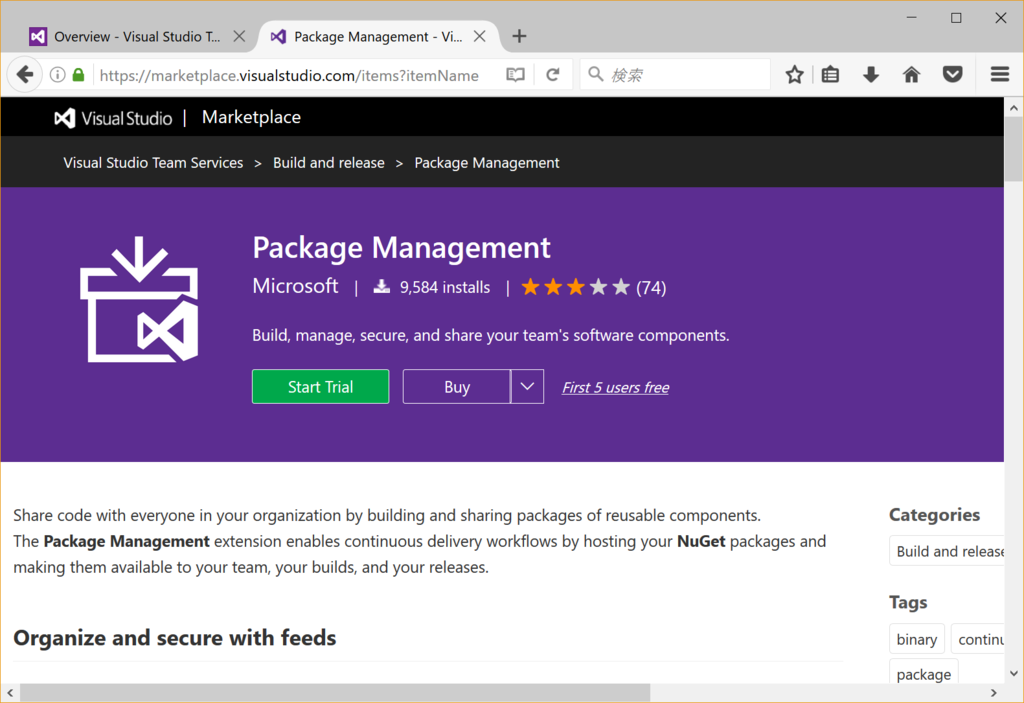The image size is (1024, 703).
Task: Click the magnifier icon in search box
Action: [595, 74]
